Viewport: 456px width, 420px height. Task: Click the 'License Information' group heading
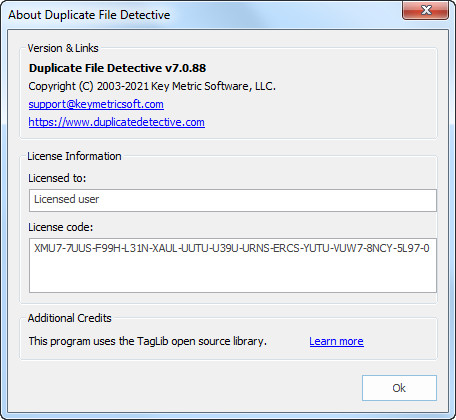[x=74, y=156]
